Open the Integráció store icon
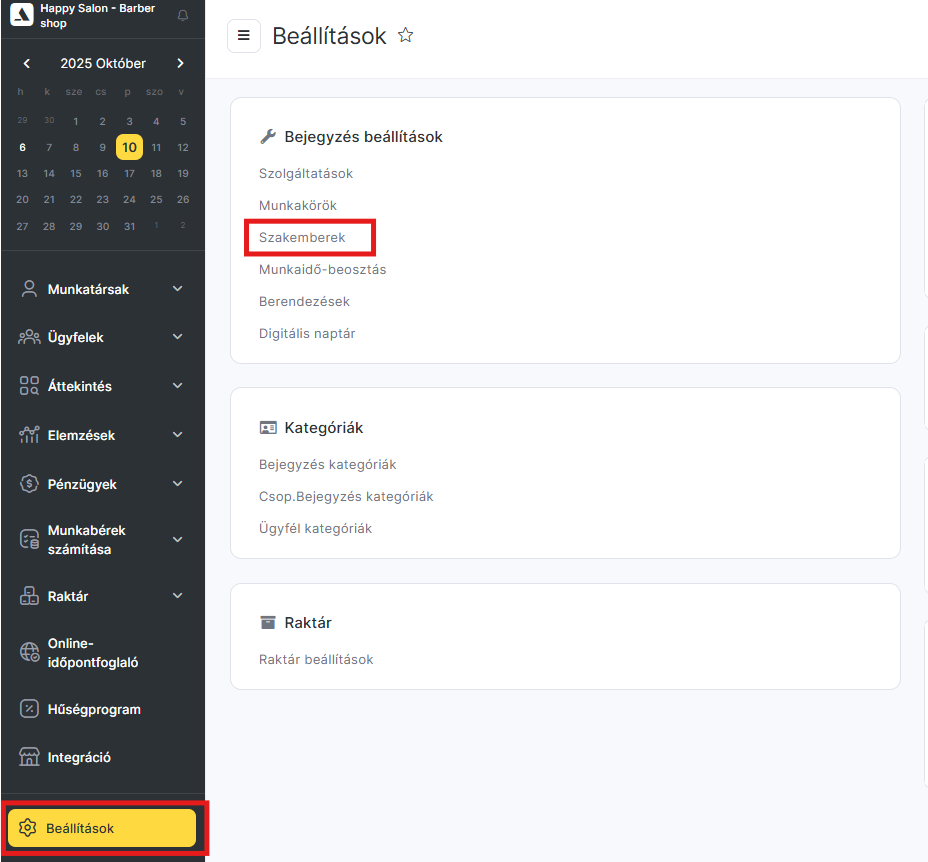928x862 pixels. [x=29, y=757]
